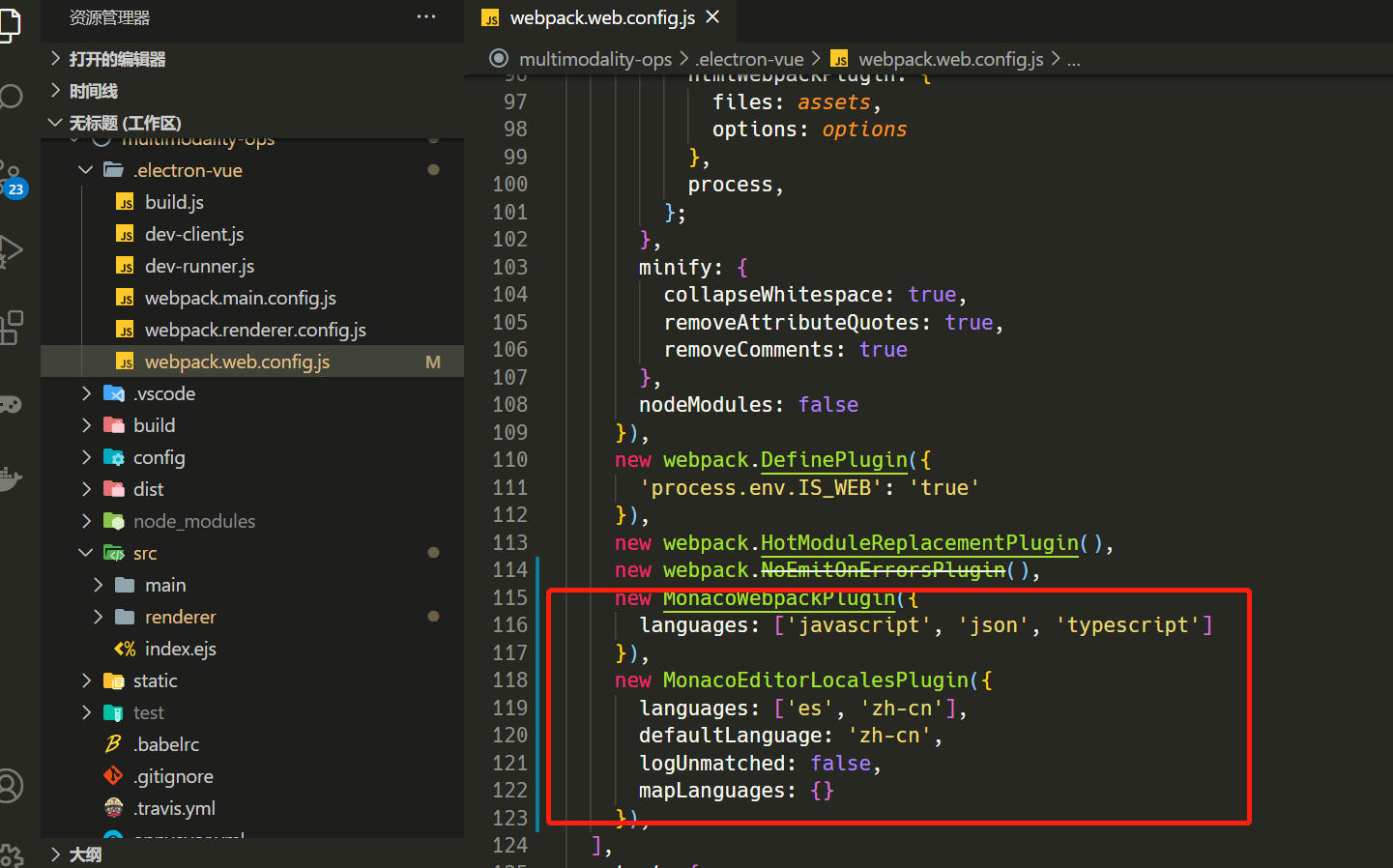Open the Run and Debug view
The image size is (1393, 868).
[x=11, y=251]
